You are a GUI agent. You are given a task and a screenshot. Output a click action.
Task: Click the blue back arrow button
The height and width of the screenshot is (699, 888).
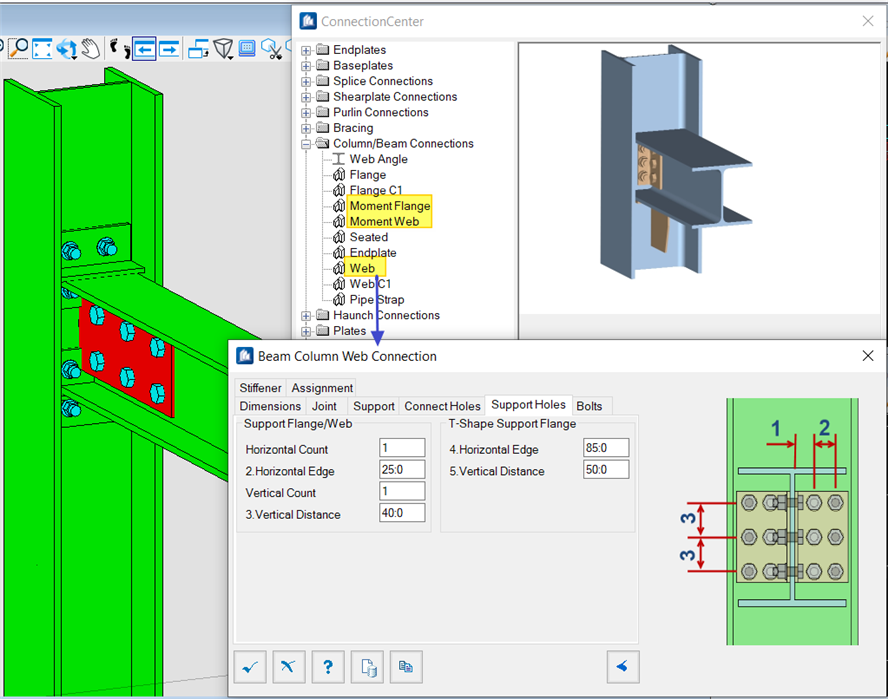622,666
